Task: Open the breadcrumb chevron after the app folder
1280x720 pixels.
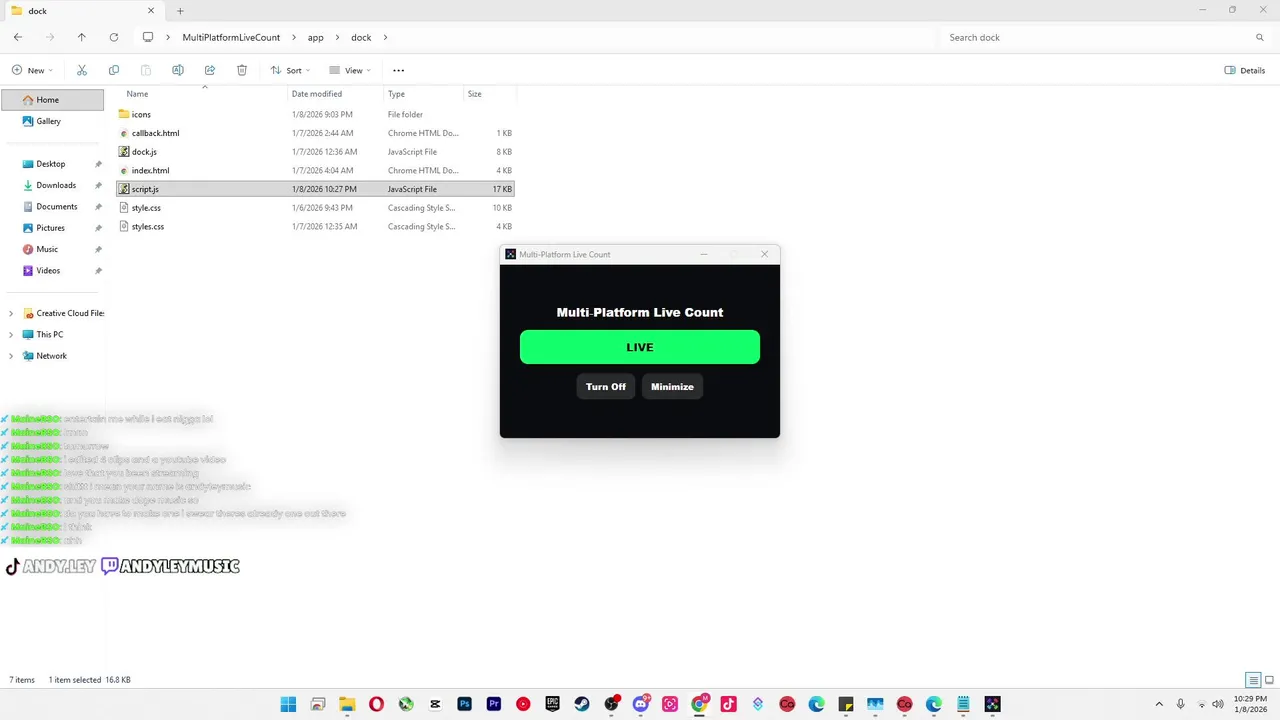Action: pyautogui.click(x=338, y=37)
